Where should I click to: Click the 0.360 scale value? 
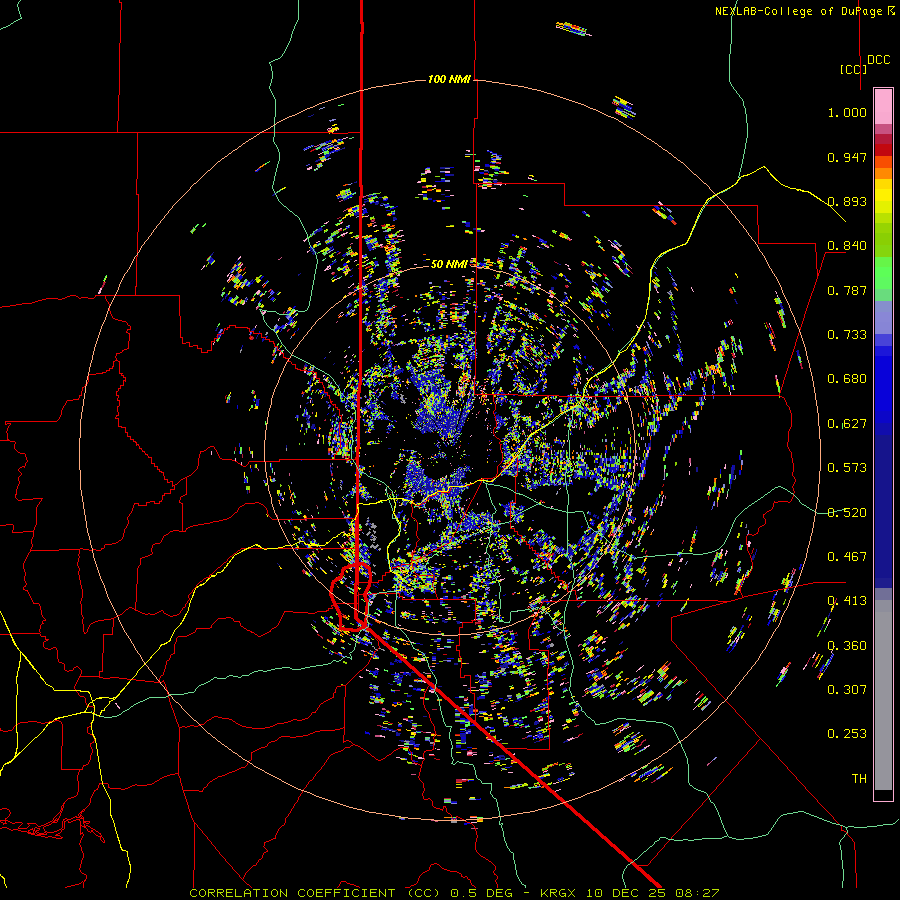click(x=847, y=646)
